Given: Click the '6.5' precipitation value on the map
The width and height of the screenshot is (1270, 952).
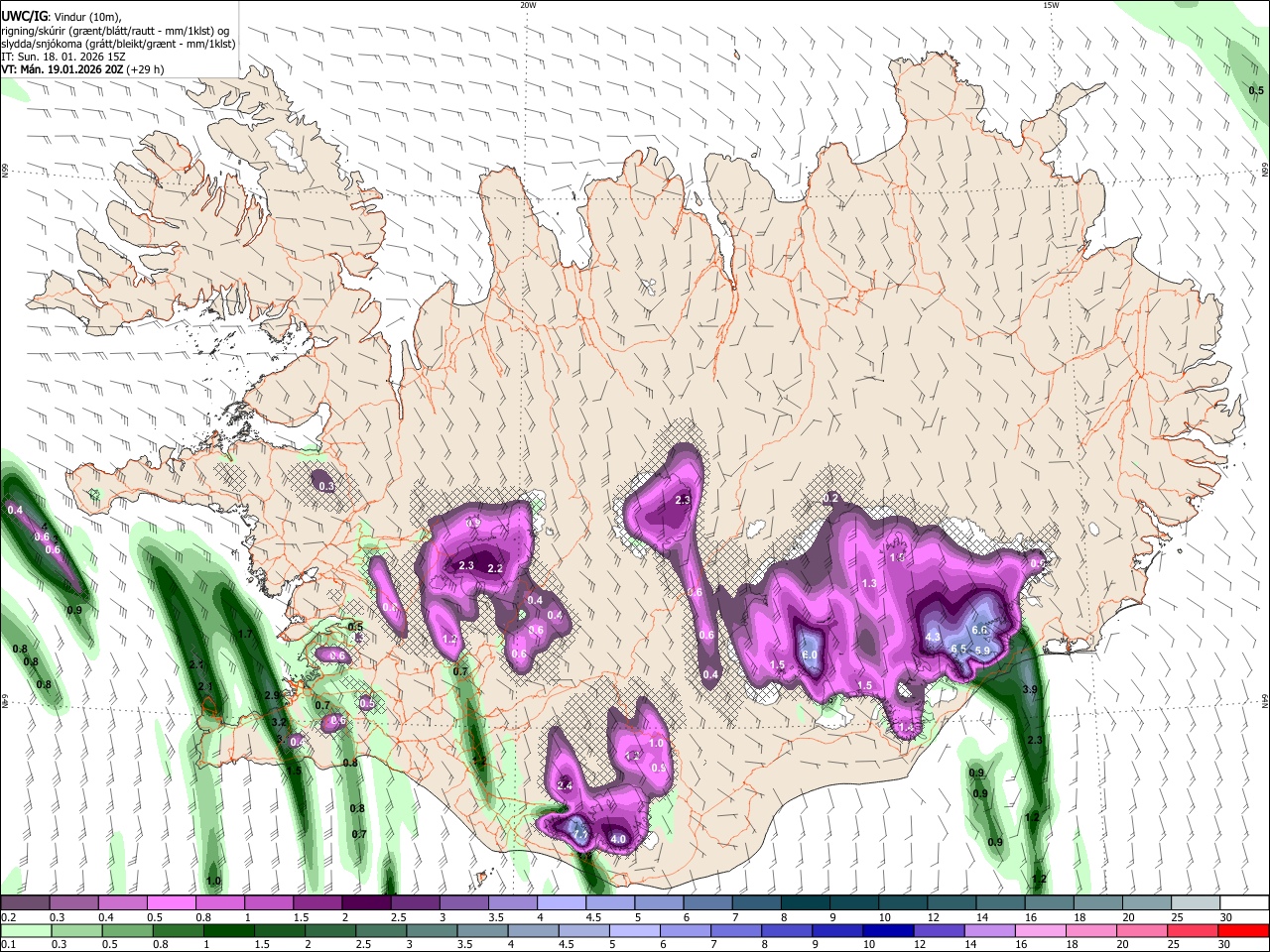Looking at the screenshot, I should [958, 649].
